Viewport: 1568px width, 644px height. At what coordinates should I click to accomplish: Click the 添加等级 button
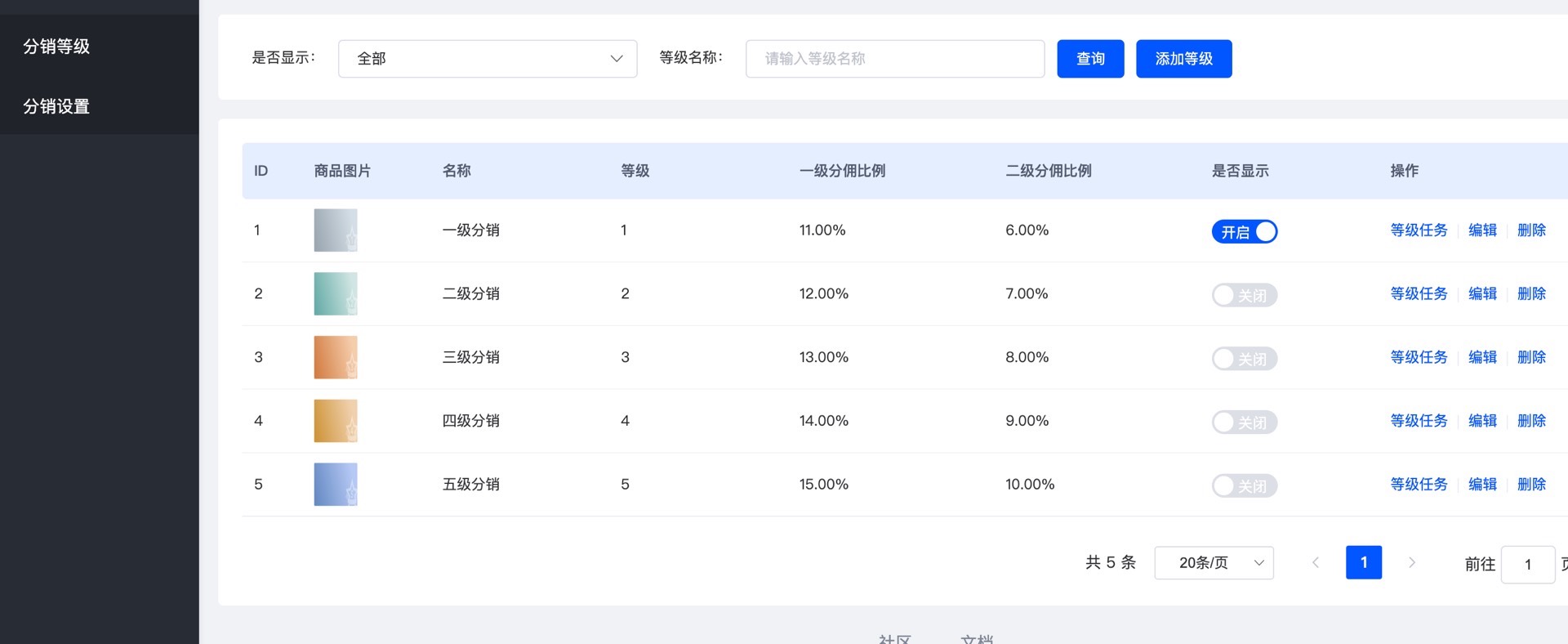[x=1183, y=59]
